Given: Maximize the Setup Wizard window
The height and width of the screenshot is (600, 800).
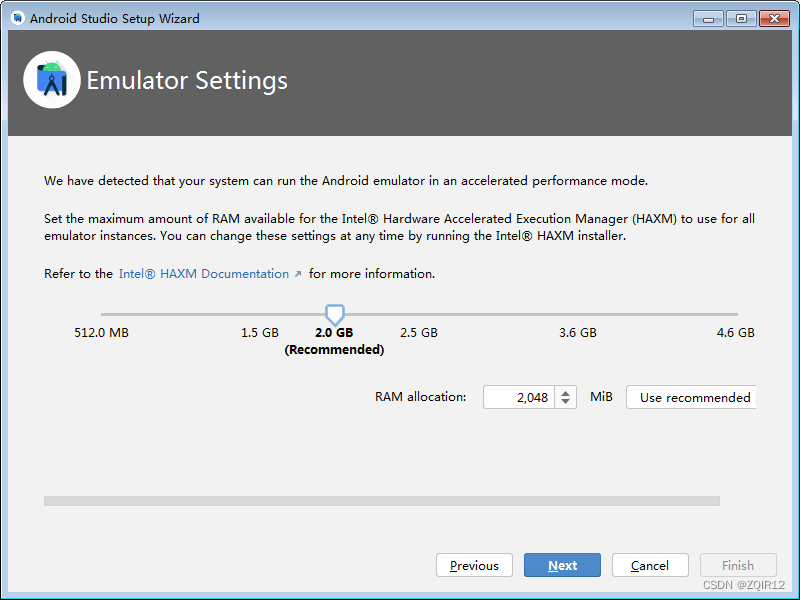Looking at the screenshot, I should tap(741, 19).
